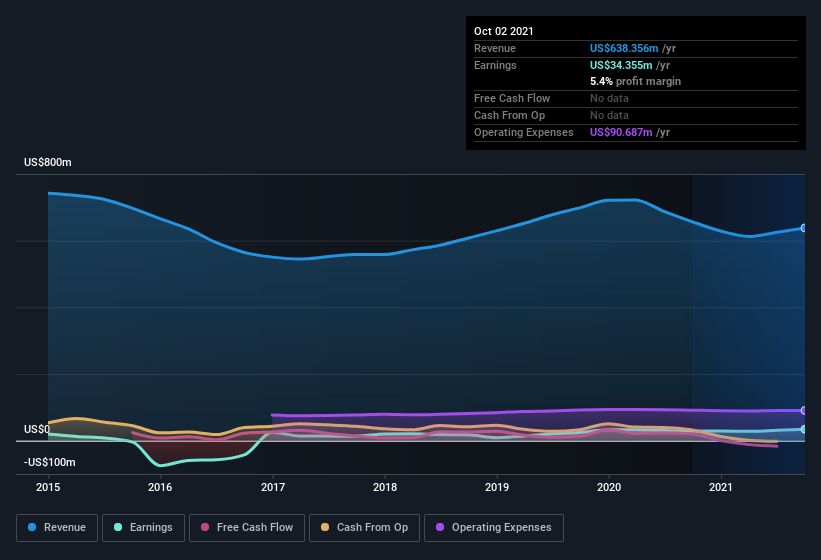Toggle the Free Cash Flow legend button
The image size is (821, 560).
[247, 528]
